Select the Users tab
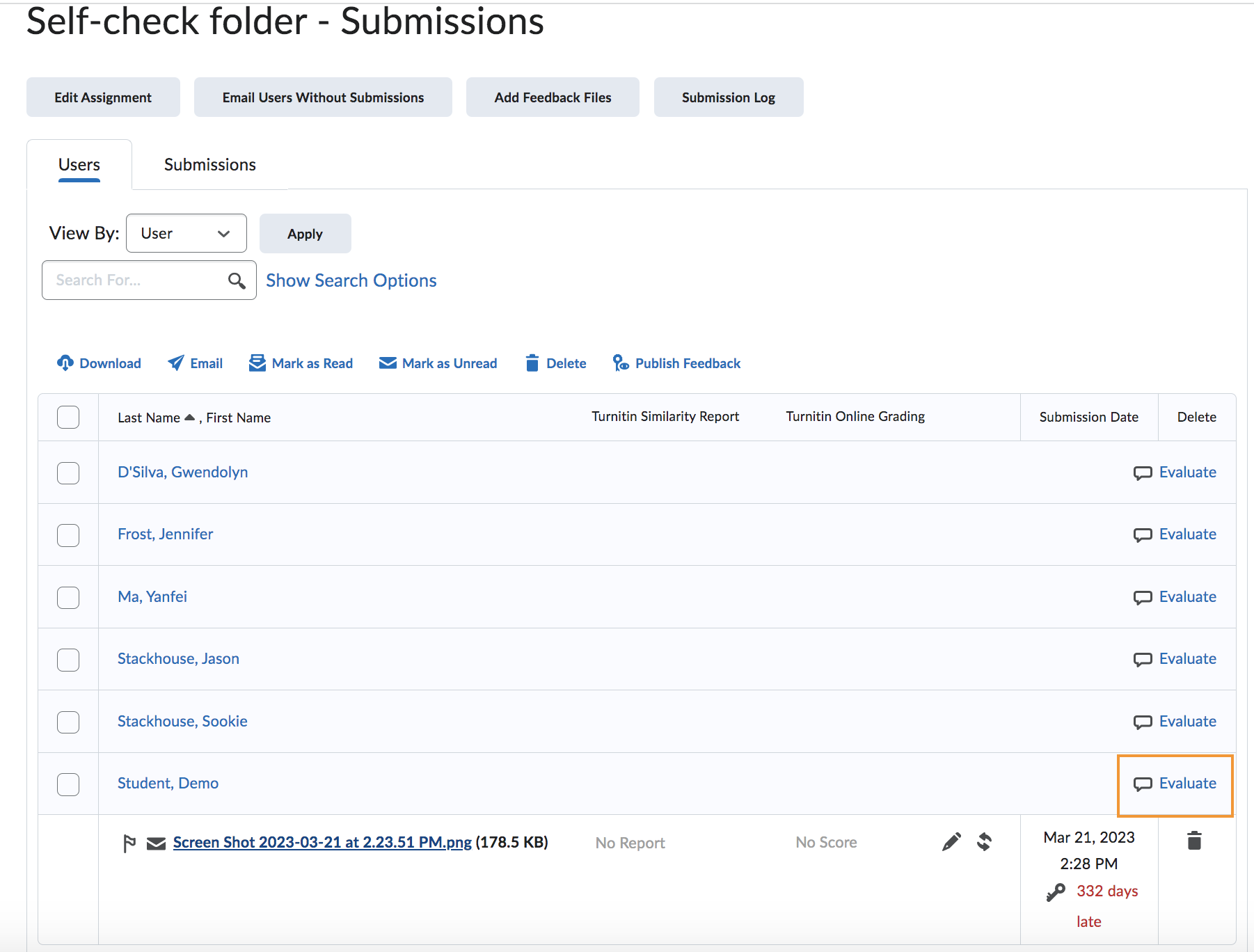This screenshot has height=952, width=1254. [79, 165]
